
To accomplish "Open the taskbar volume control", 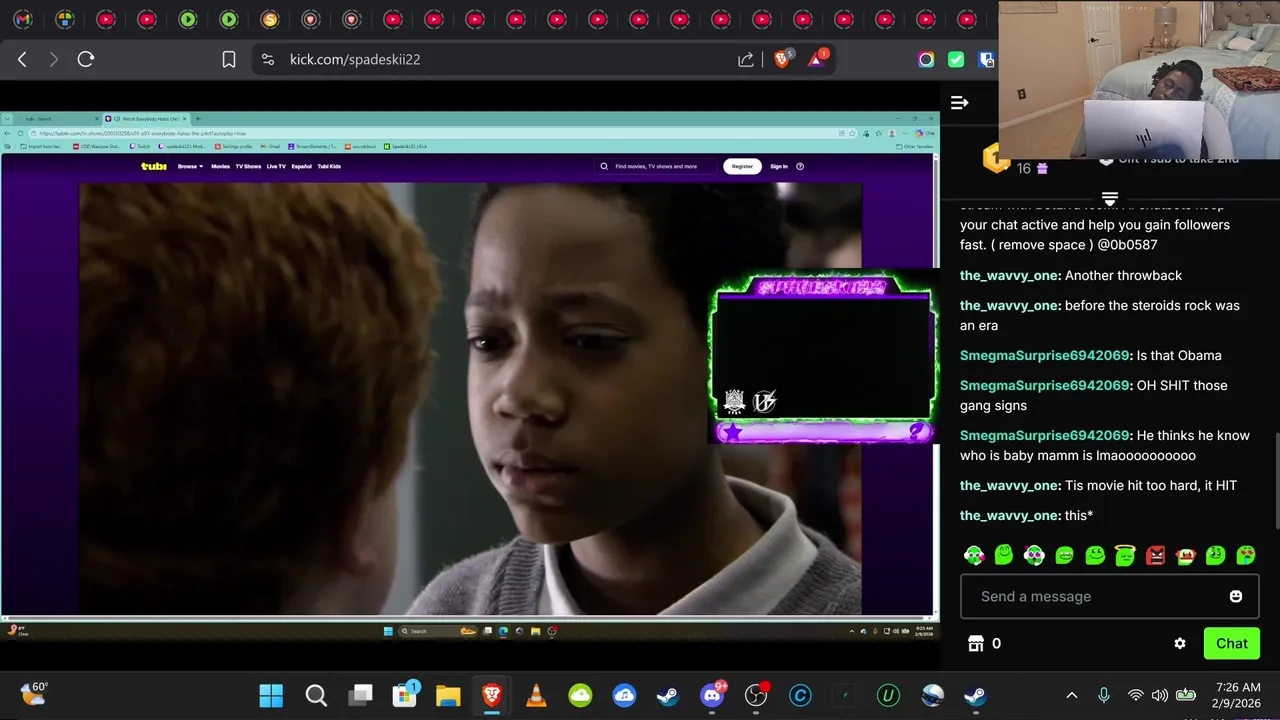I will click(1160, 695).
